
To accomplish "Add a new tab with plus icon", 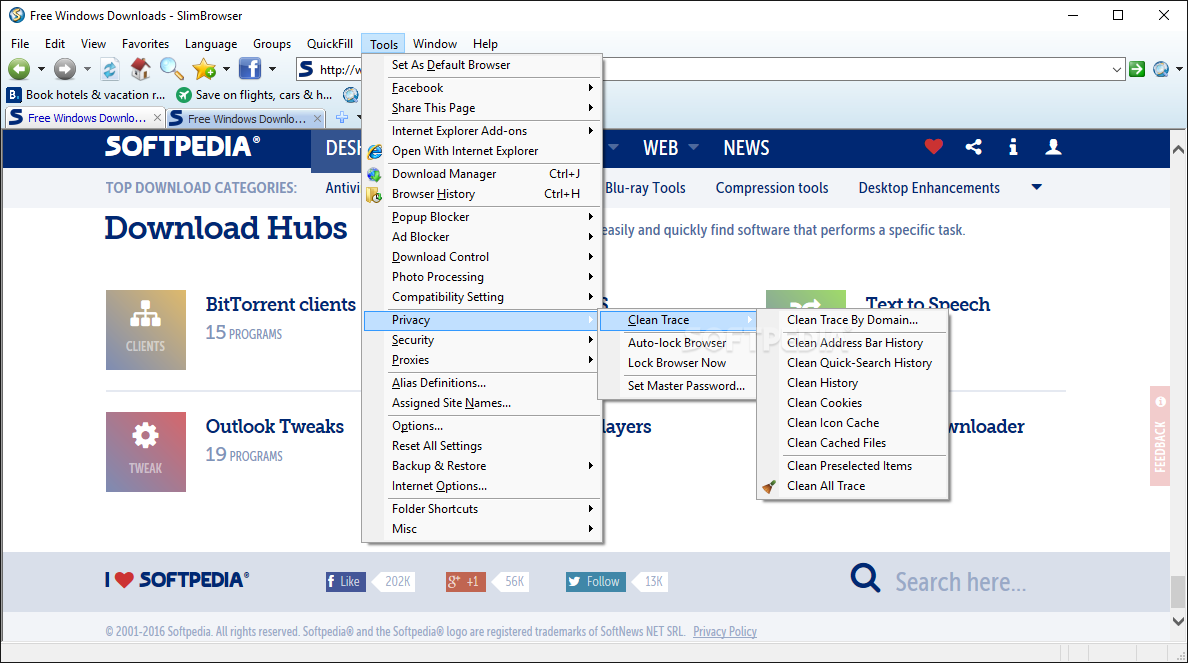I will click(x=342, y=117).
